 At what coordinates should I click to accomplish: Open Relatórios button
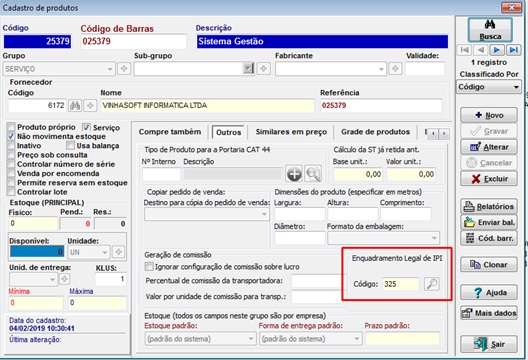[489, 206]
